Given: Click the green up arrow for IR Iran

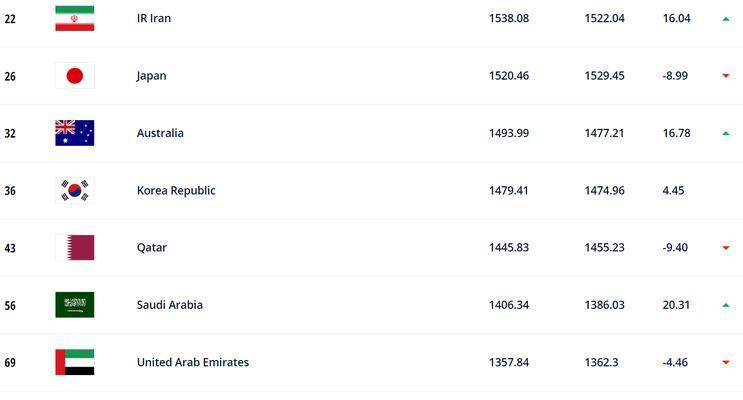Looking at the screenshot, I should point(725,19).
